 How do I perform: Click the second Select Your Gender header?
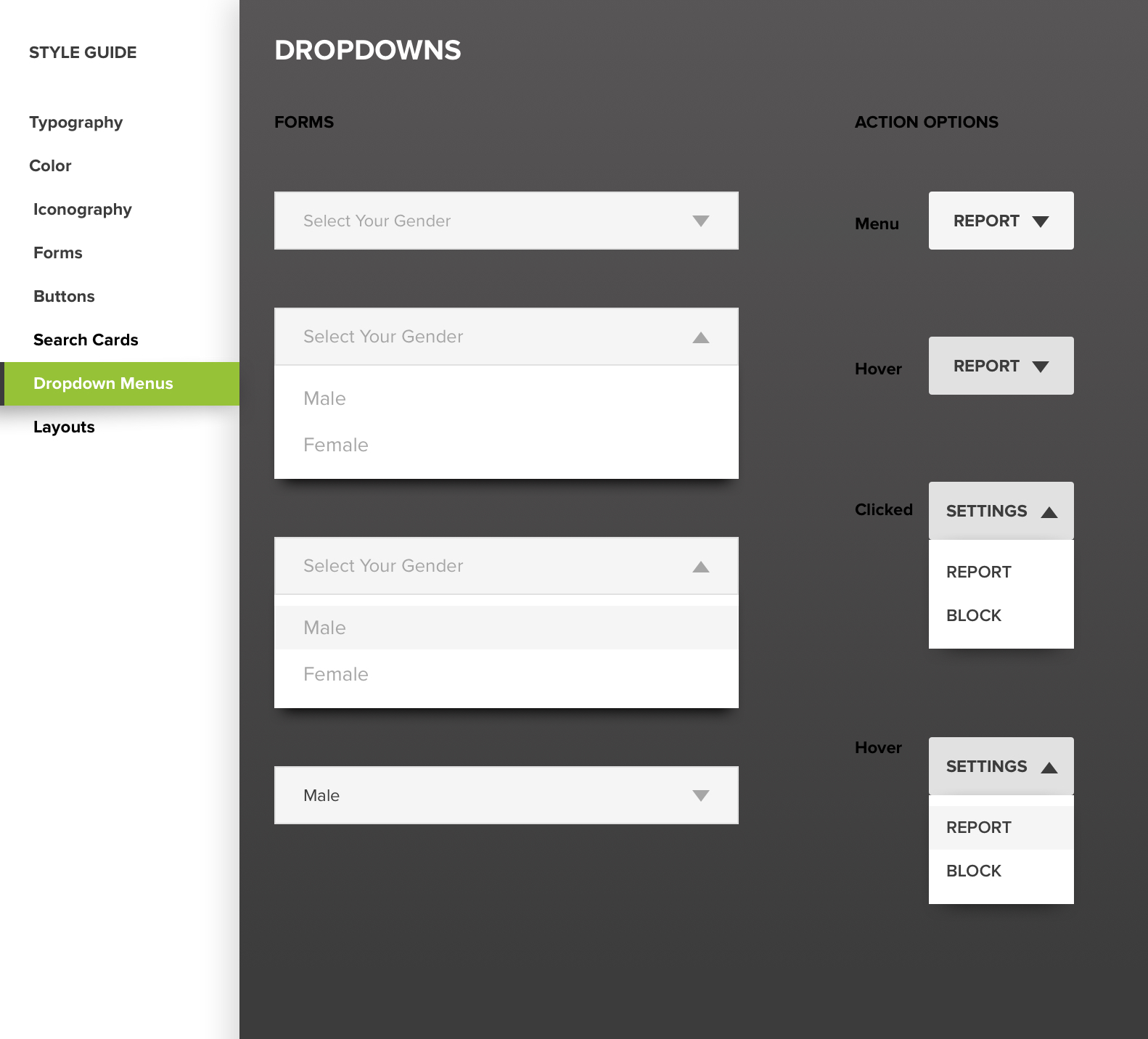[x=507, y=337]
